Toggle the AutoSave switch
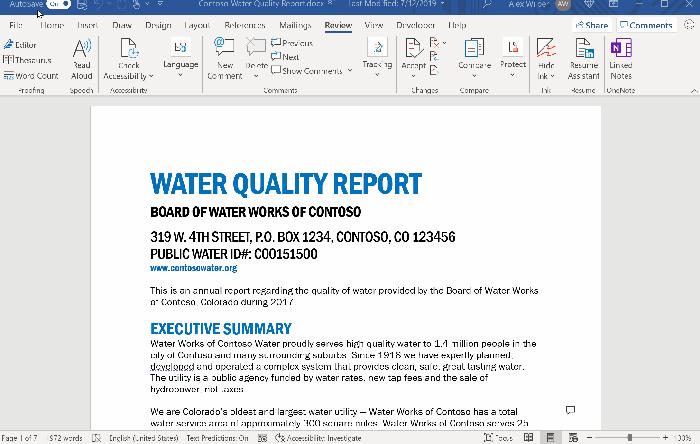700x444 pixels. click(x=58, y=4)
